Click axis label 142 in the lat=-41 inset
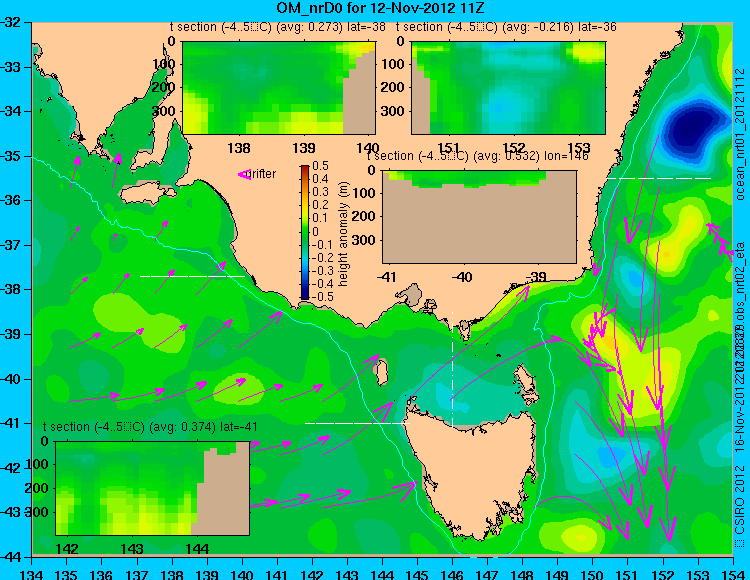Viewport: 750px width, 580px height. [x=68, y=549]
